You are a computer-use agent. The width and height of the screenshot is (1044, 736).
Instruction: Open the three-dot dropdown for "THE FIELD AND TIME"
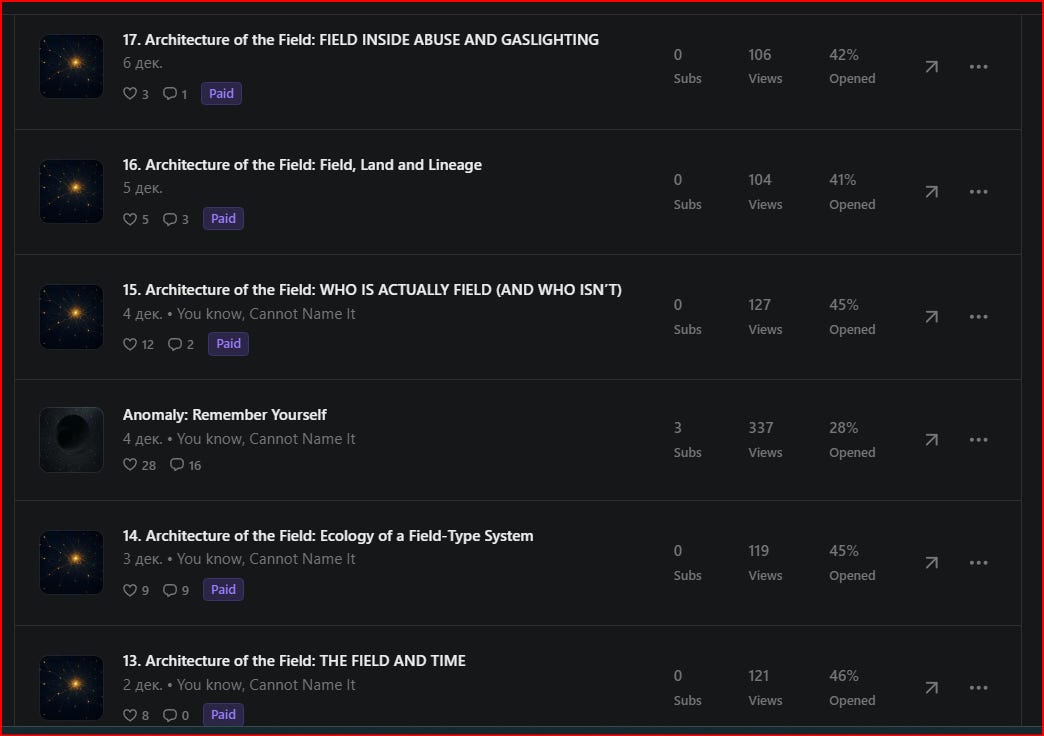pyautogui.click(x=978, y=687)
